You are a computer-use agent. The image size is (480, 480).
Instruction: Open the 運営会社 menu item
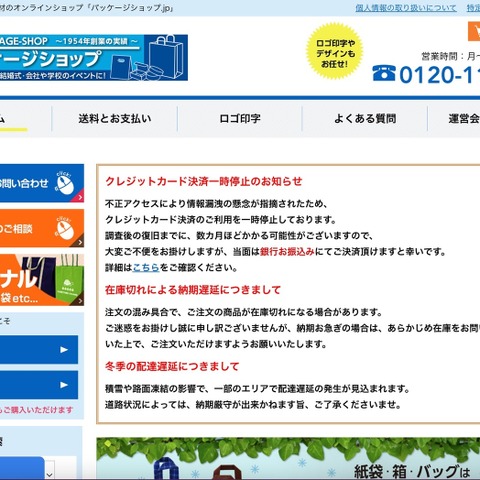(464, 119)
